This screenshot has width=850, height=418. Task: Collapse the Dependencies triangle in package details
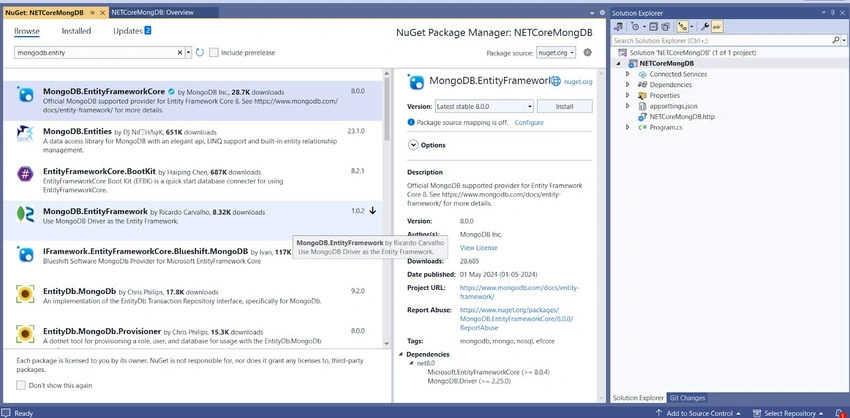pyautogui.click(x=402, y=354)
